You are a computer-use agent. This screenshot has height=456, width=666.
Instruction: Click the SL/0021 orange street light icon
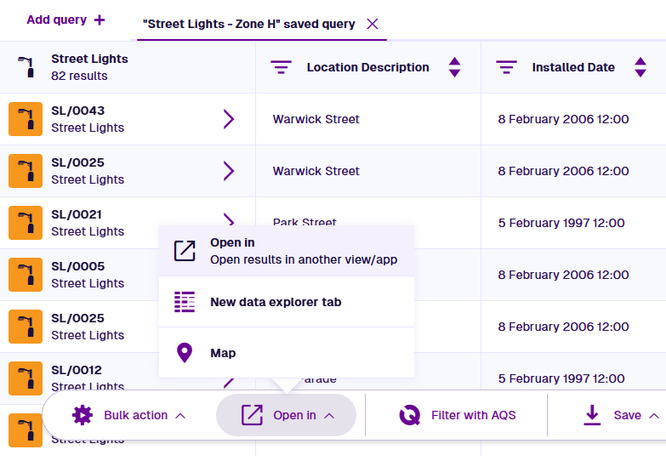(x=25, y=223)
